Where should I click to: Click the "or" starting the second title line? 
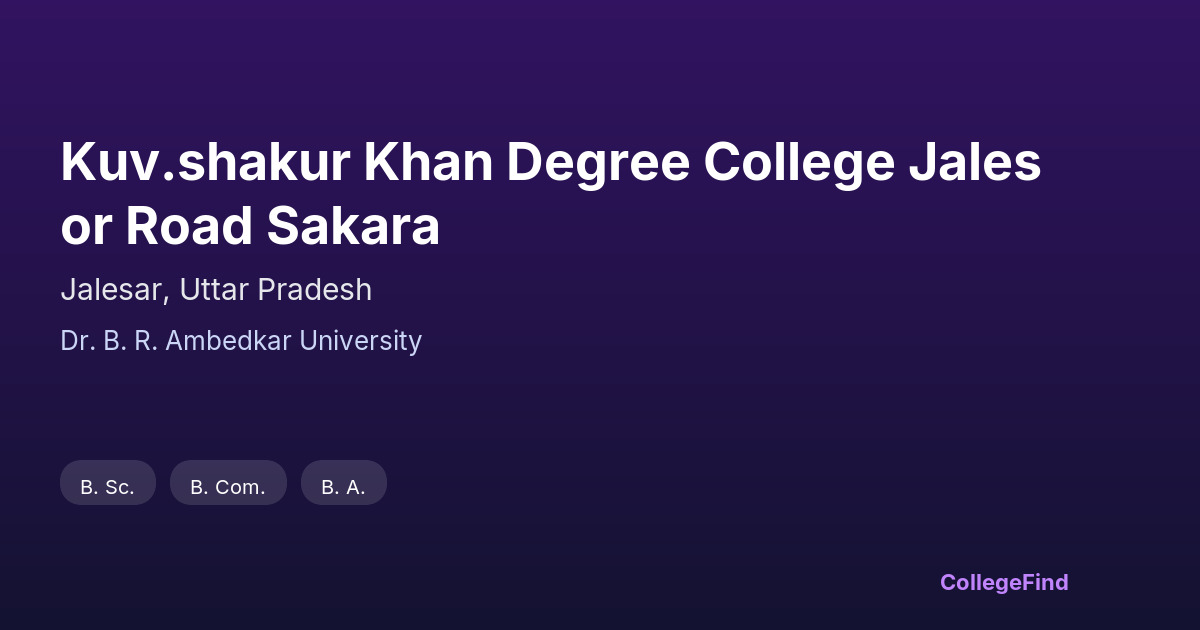(x=86, y=227)
